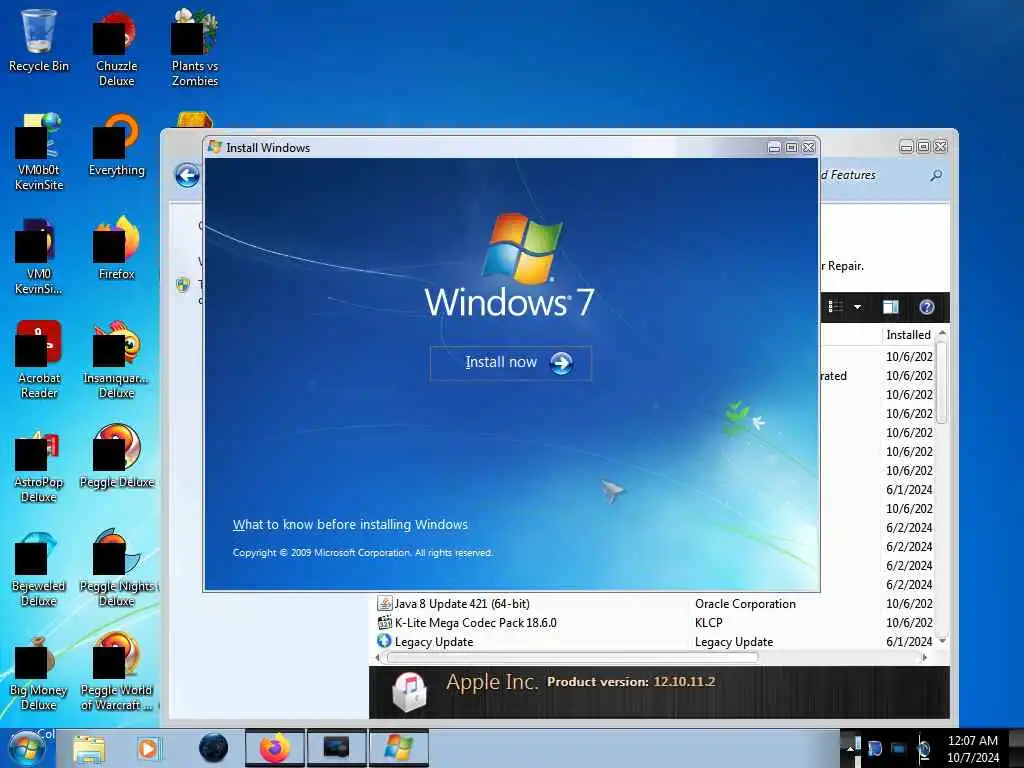The image size is (1024, 768).
Task: Open the Everything search shortcut
Action: (116, 145)
